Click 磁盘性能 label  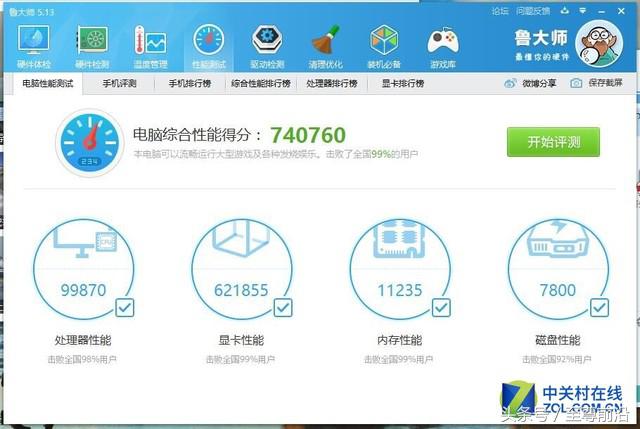pyautogui.click(x=558, y=340)
